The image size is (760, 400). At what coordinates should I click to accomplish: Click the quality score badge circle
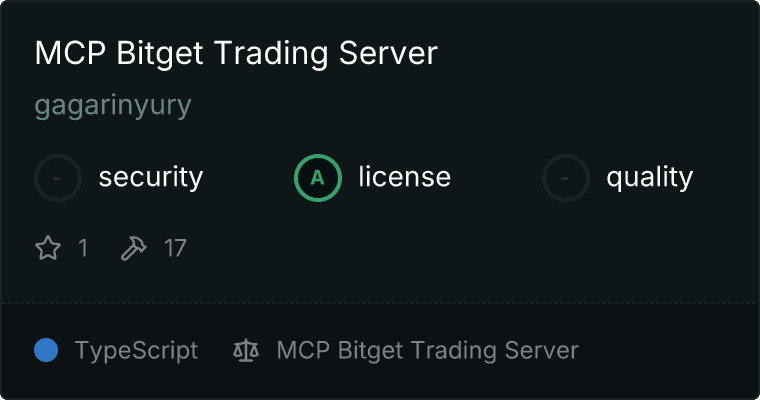click(x=566, y=178)
